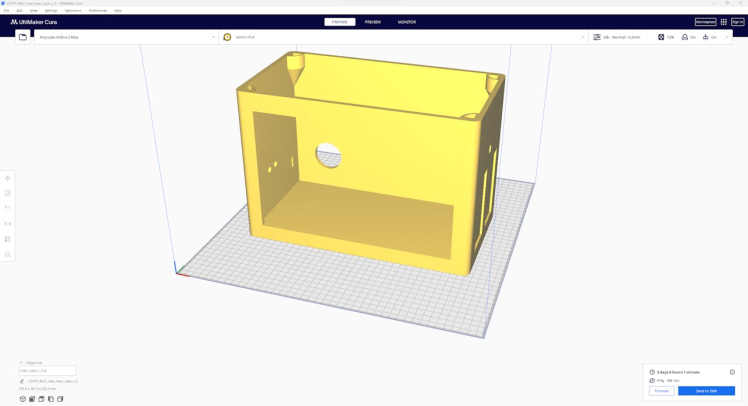Open the Marketplace button

[x=706, y=22]
